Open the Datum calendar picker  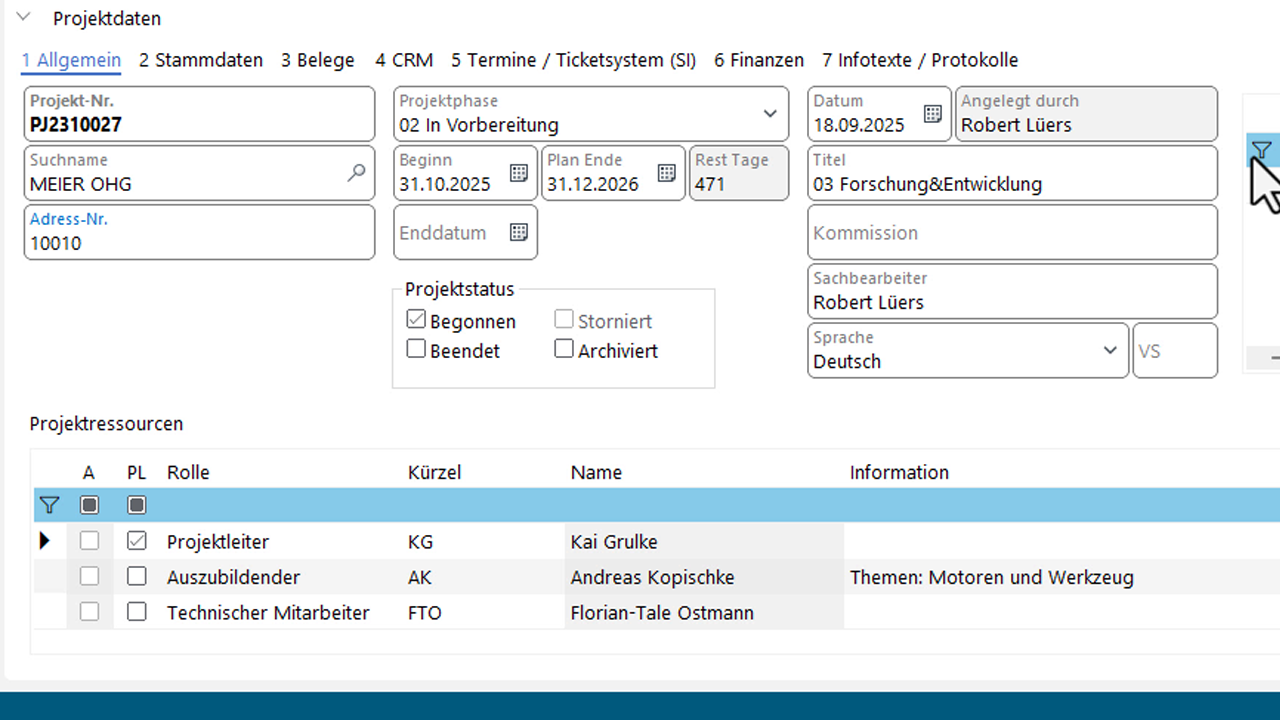932,114
